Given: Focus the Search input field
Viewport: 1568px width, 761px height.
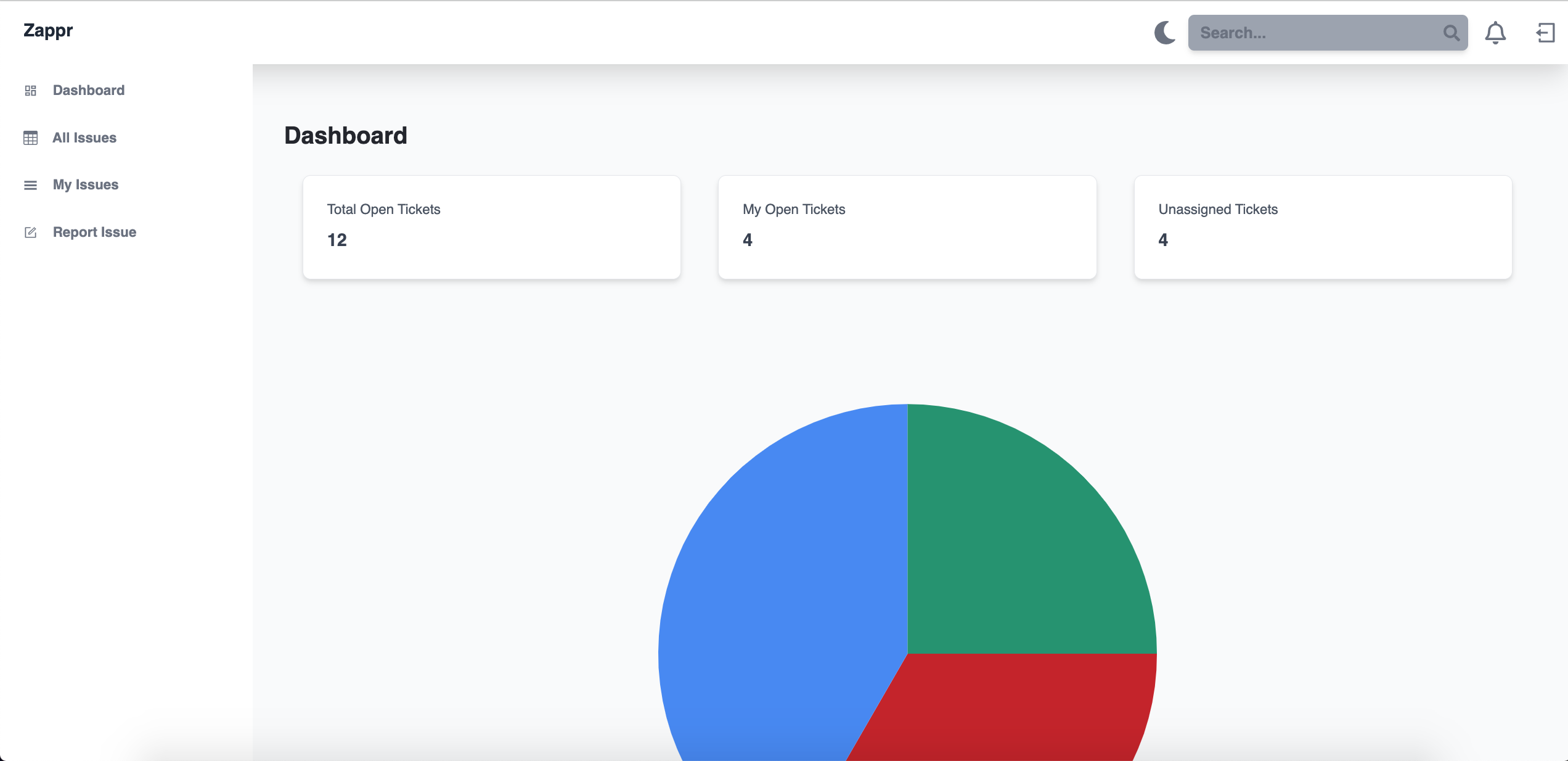Looking at the screenshot, I should click(1313, 33).
